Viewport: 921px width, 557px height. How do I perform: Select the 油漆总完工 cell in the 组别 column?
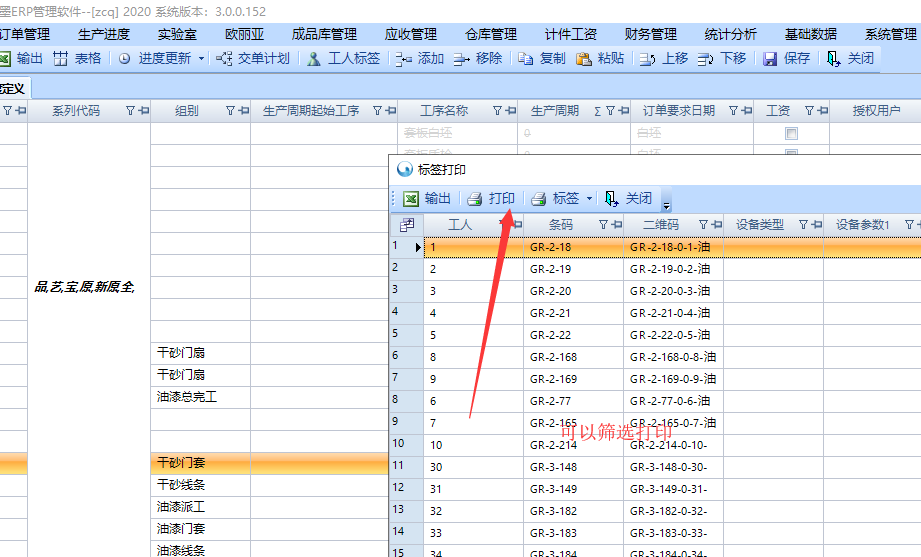tap(187, 397)
